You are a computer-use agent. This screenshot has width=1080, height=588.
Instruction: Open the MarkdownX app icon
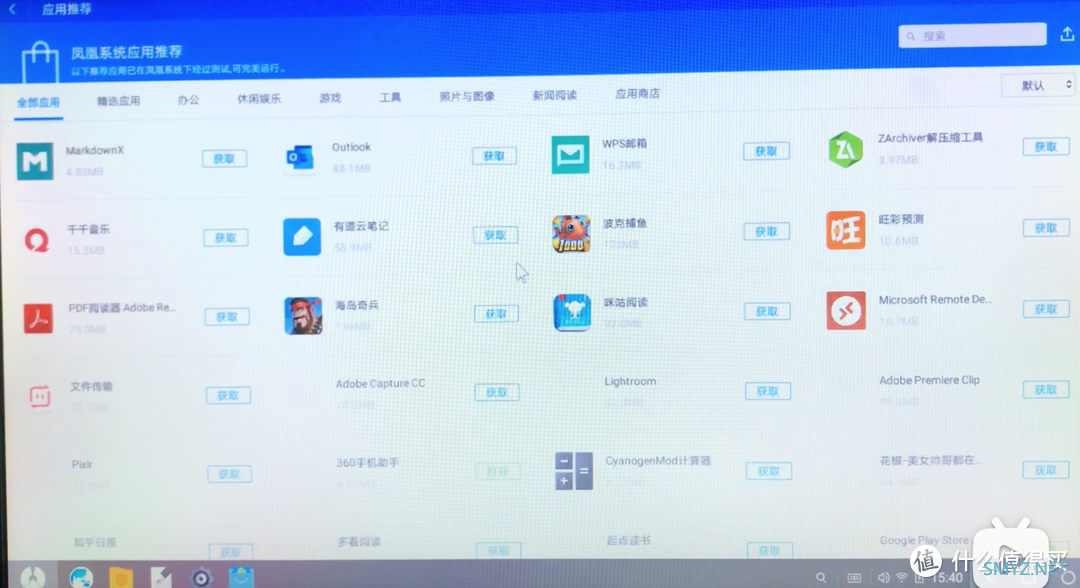click(34, 161)
